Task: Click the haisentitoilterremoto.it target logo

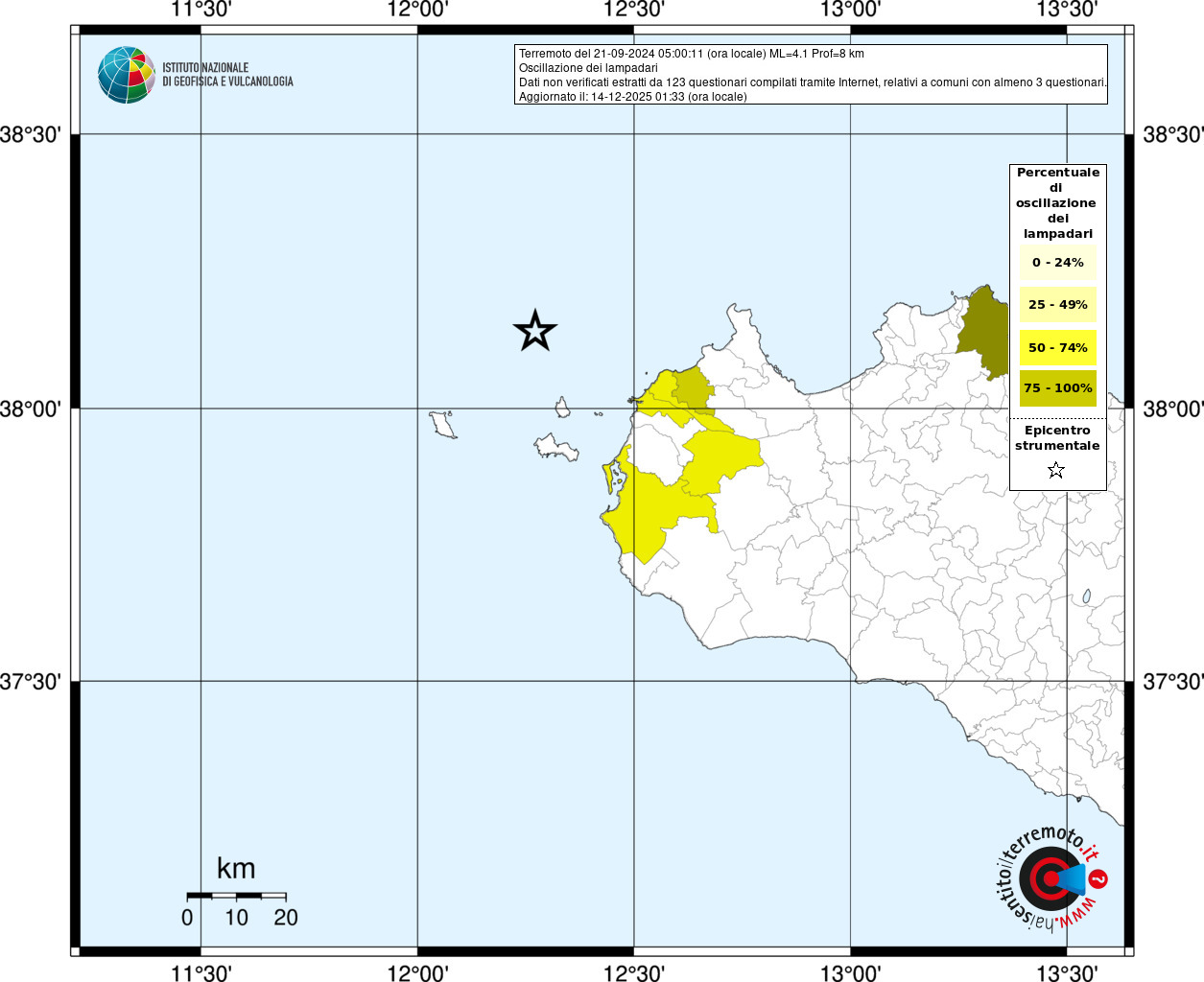Action: 1052,878
